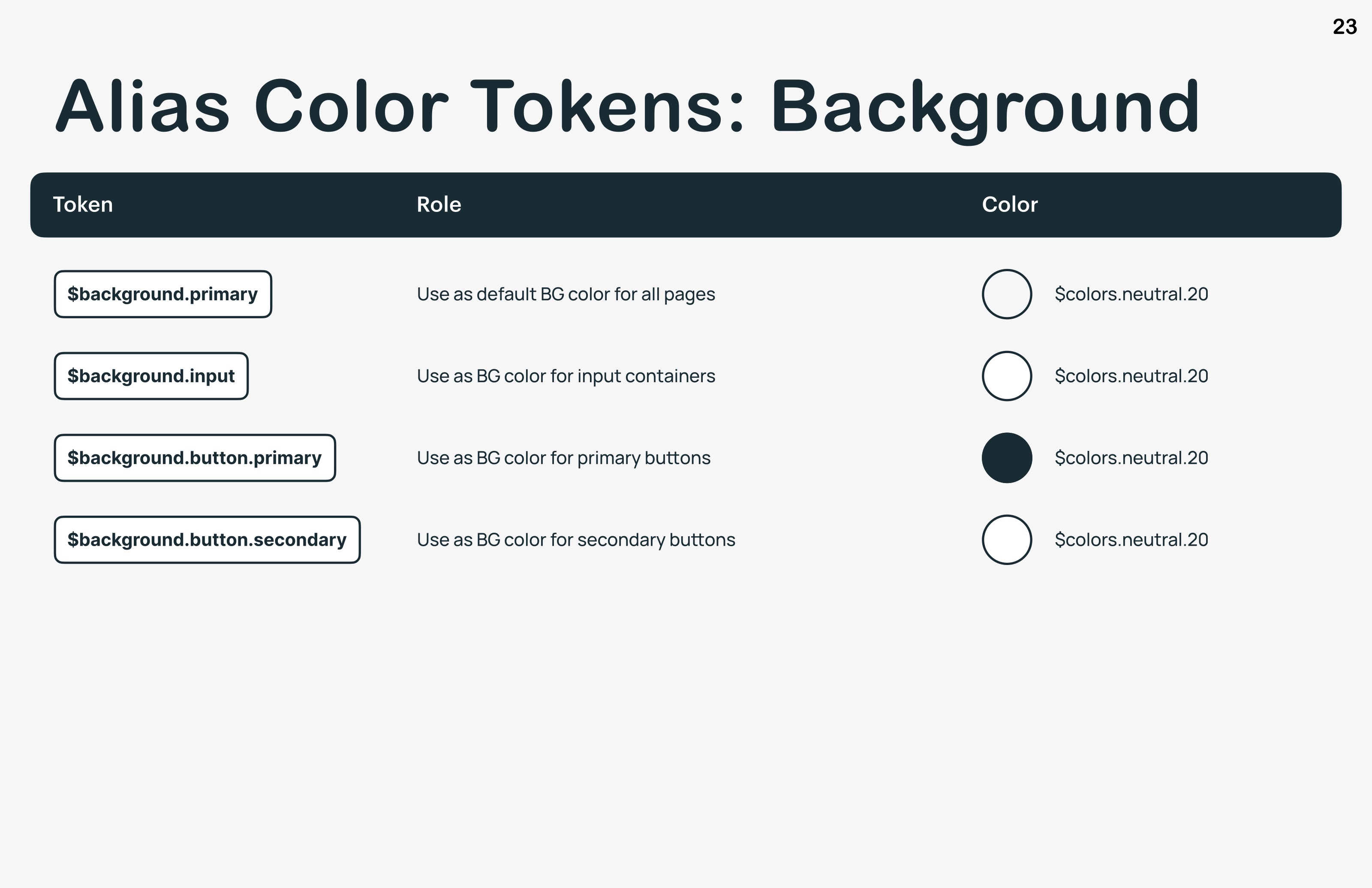Click the Token column header

click(83, 205)
